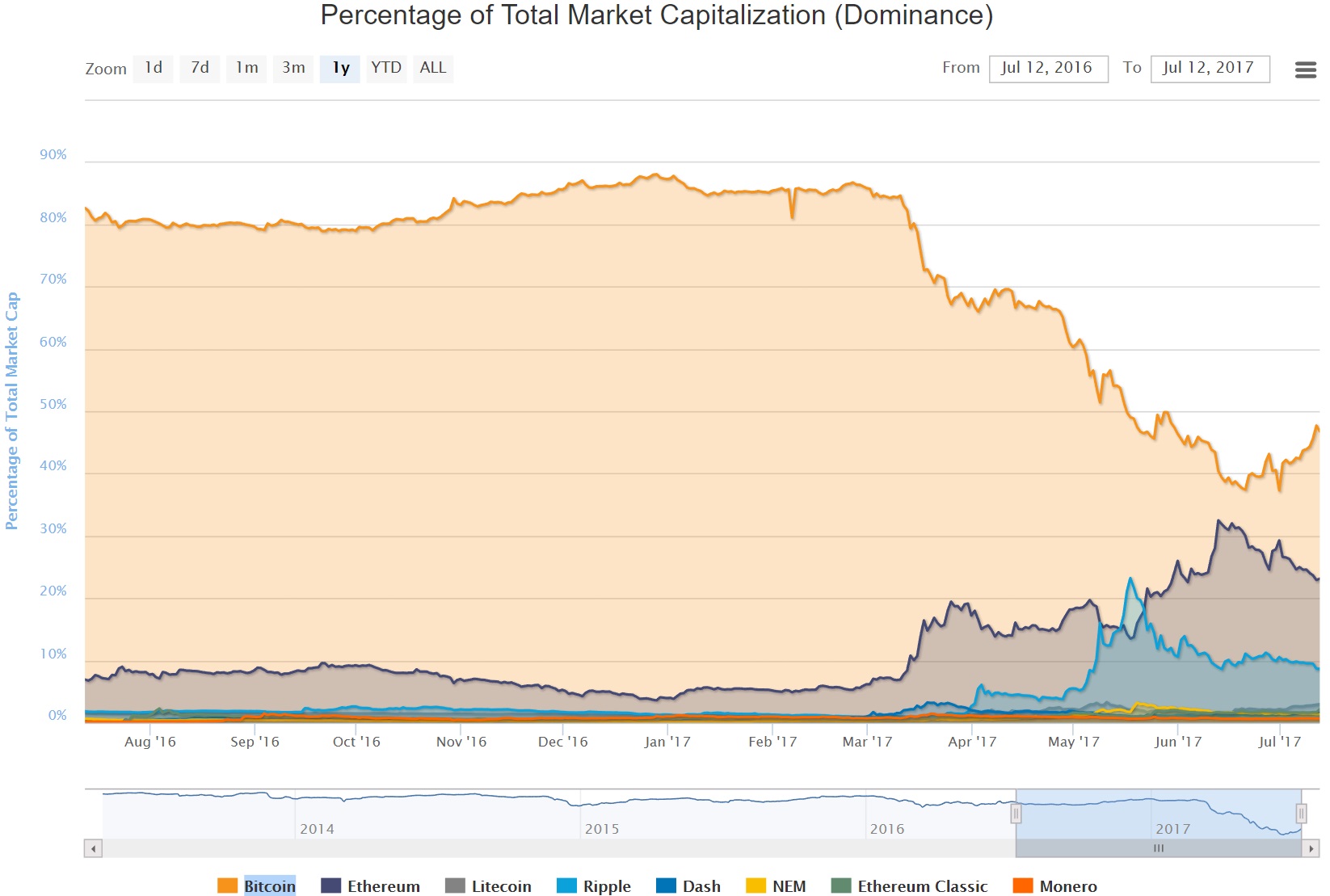Open the chart context hamburger menu
1330x896 pixels.
[1305, 70]
